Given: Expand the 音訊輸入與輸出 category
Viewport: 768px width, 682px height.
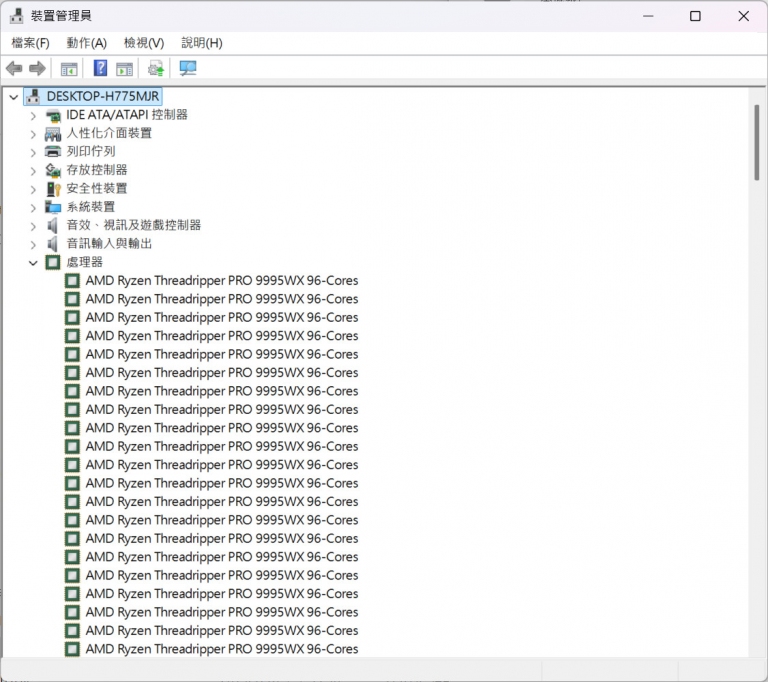Looking at the screenshot, I should (32, 244).
